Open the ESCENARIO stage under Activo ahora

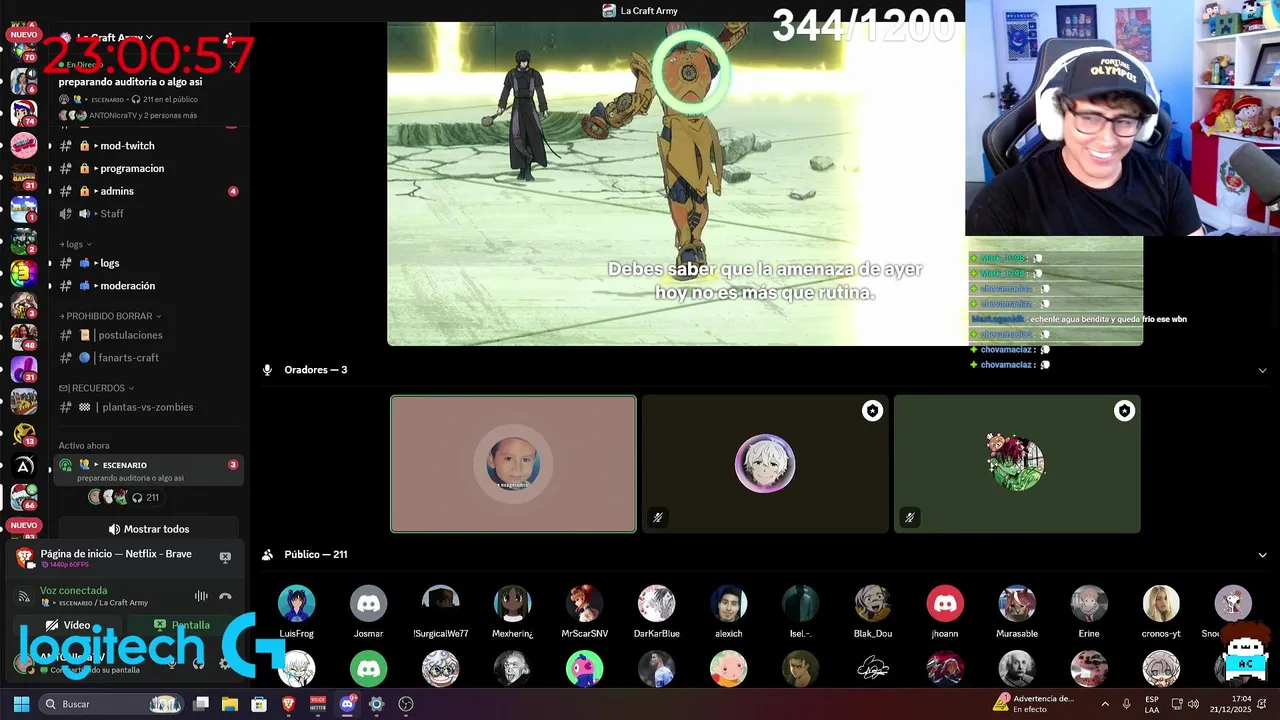(148, 470)
